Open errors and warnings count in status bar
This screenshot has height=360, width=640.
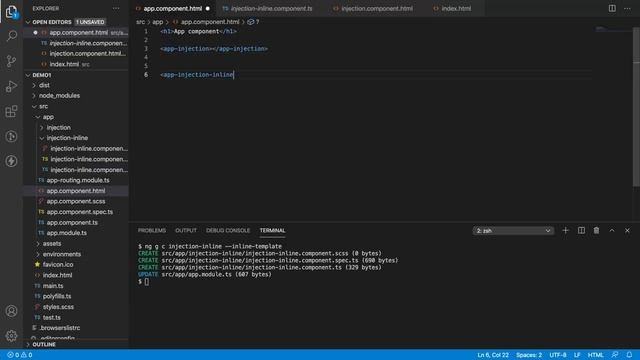[20, 355]
